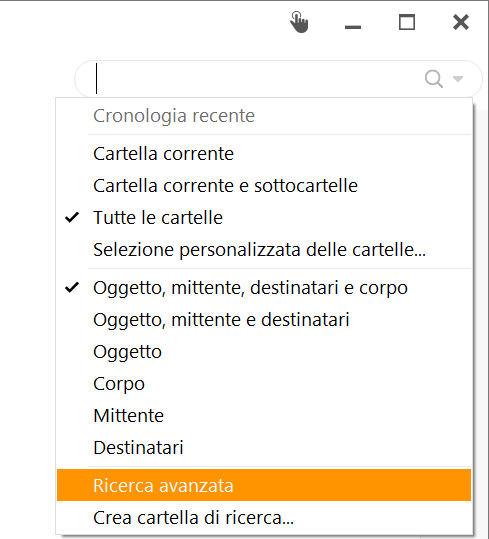Toggle the checked Tutte le cartelle option
Viewport: 489px width, 539px height.
(x=264, y=218)
